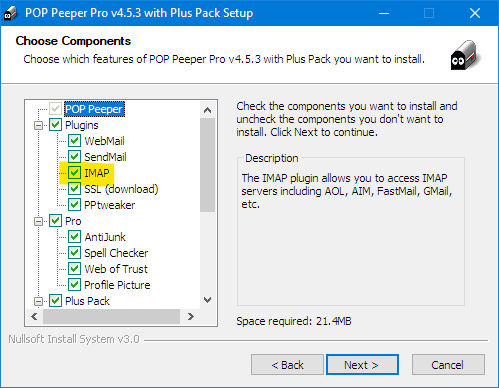Click the POP Peeper mailbox logo in header
Image resolution: width=499 pixels, height=388 pixels.
click(x=466, y=55)
